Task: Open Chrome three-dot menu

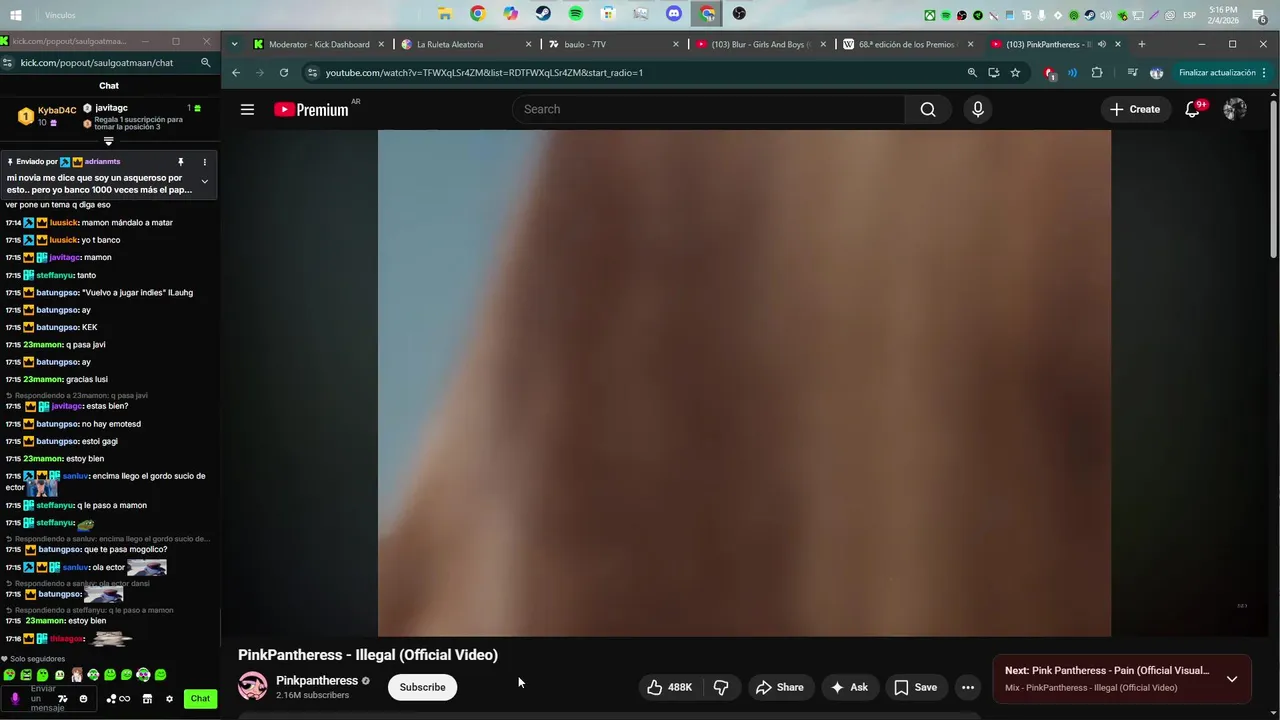Action: pyautogui.click(x=1265, y=73)
